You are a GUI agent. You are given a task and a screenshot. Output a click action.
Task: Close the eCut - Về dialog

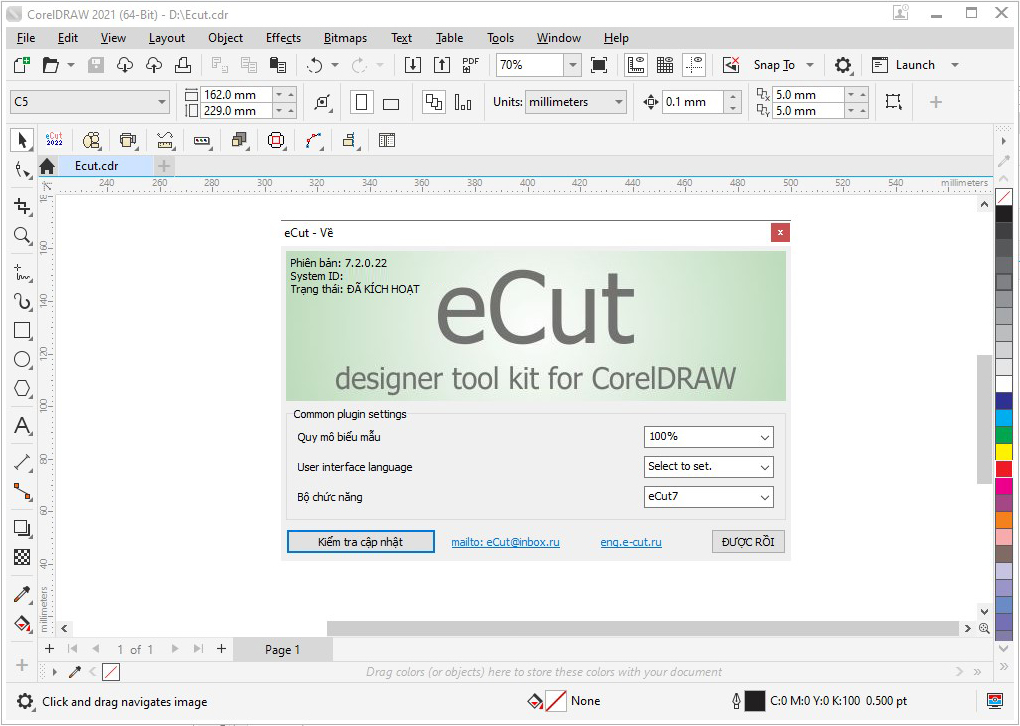pos(780,233)
